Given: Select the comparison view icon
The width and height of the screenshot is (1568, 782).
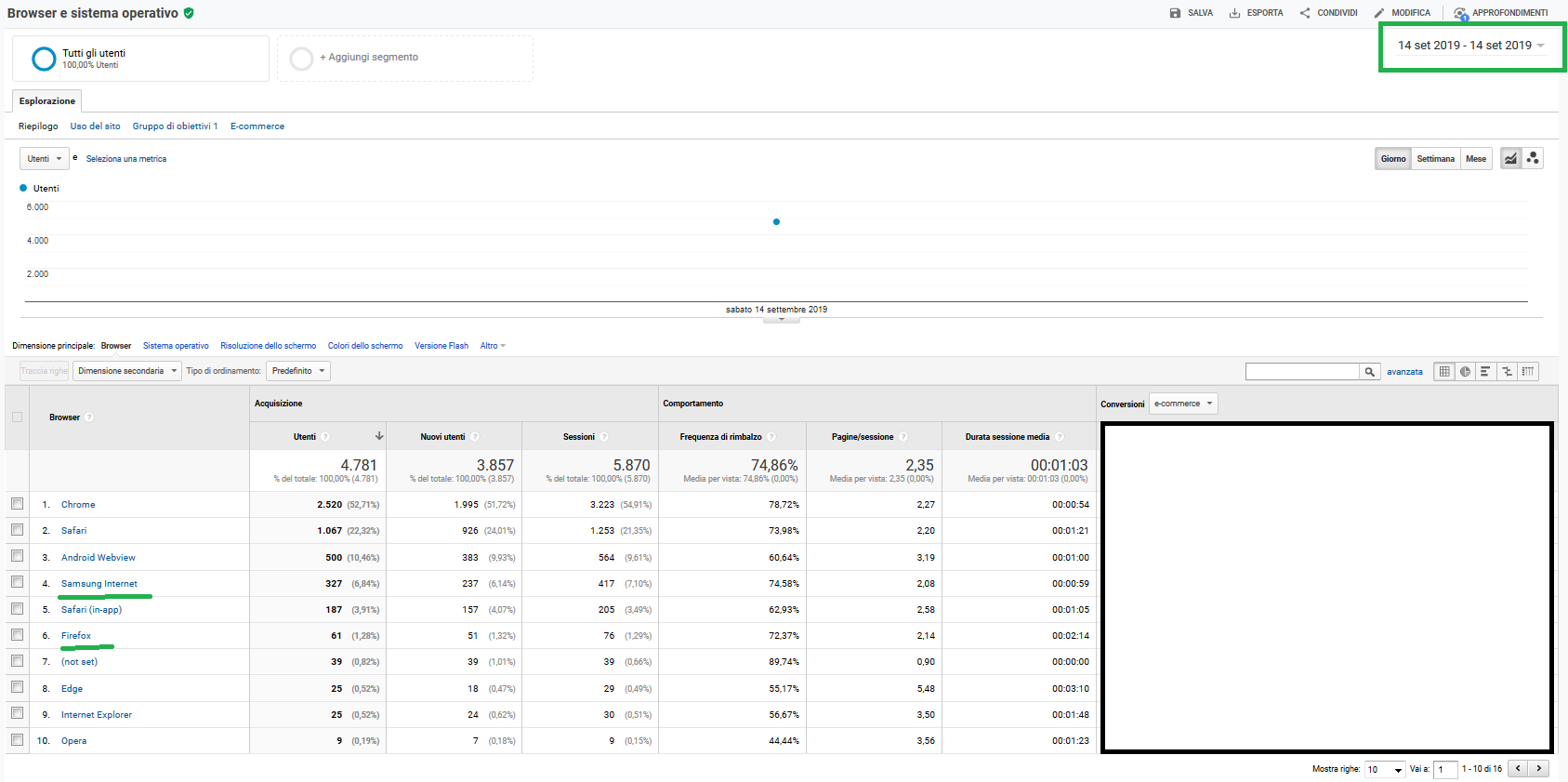Looking at the screenshot, I should [1507, 372].
